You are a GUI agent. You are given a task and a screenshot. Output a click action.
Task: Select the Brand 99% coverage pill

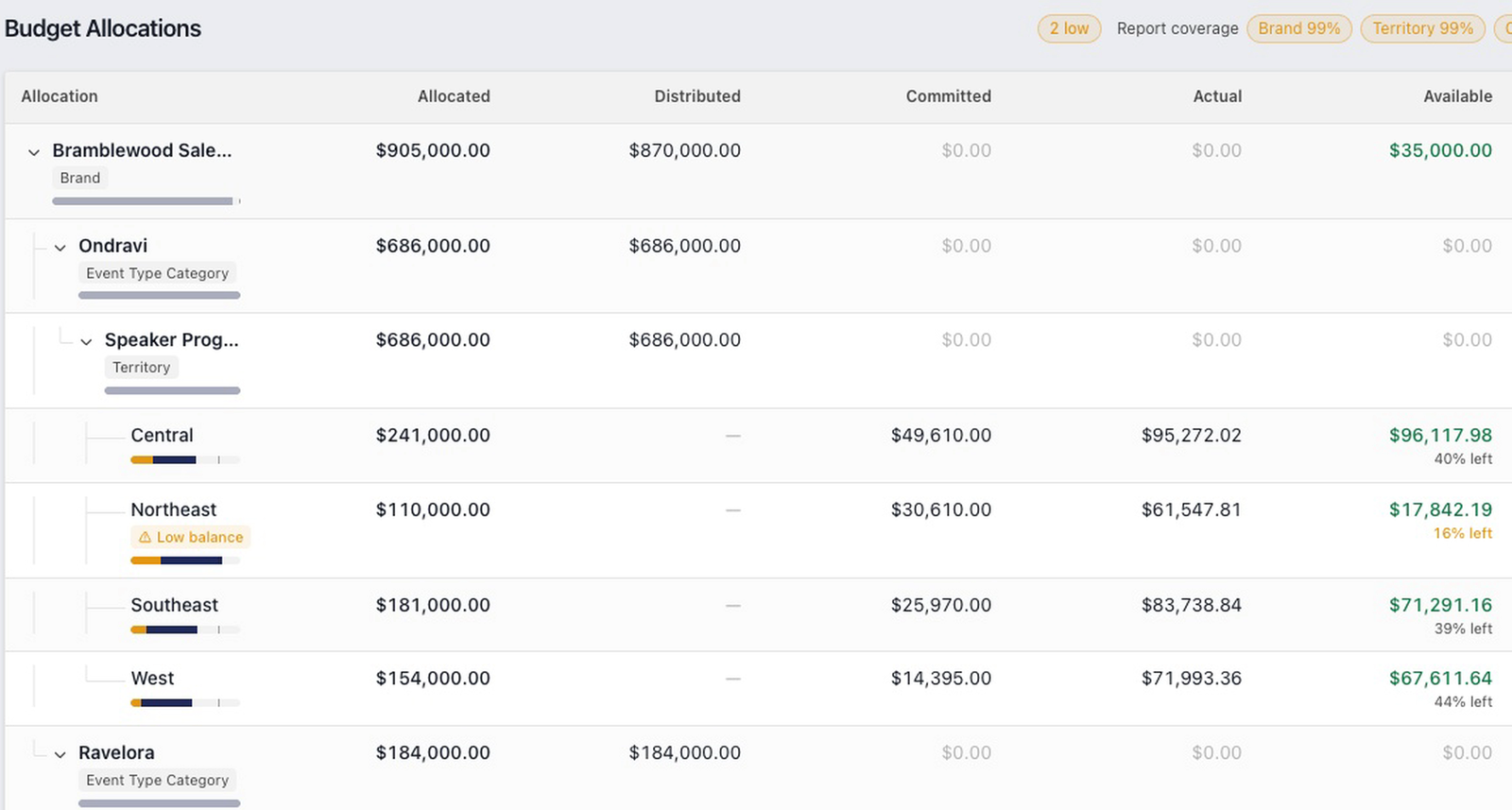[x=1299, y=28]
